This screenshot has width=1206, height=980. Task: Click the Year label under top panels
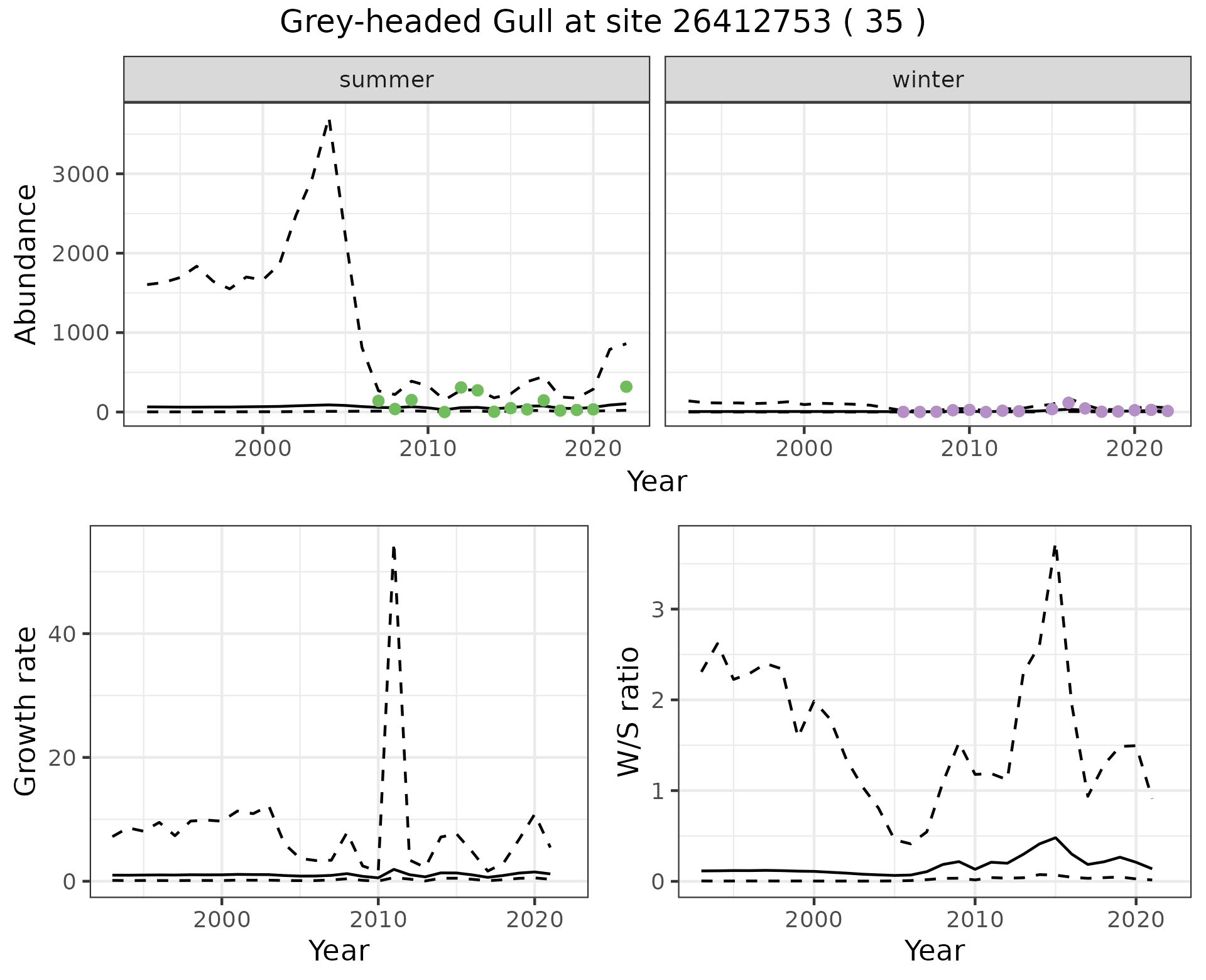pyautogui.click(x=657, y=482)
